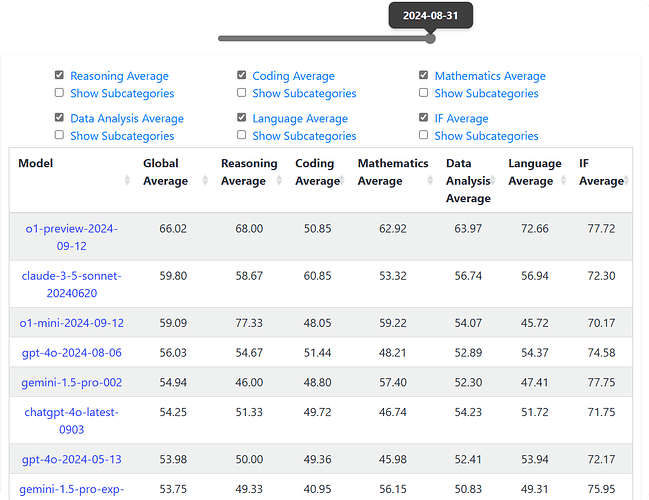Click the Global Average header text
This screenshot has width=649, height=500.
(165, 172)
